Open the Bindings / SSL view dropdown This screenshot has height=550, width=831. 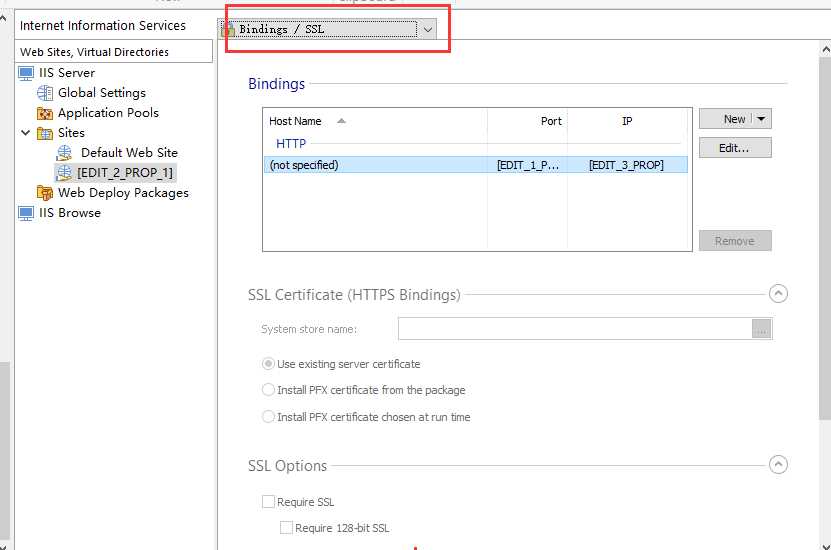coord(428,29)
